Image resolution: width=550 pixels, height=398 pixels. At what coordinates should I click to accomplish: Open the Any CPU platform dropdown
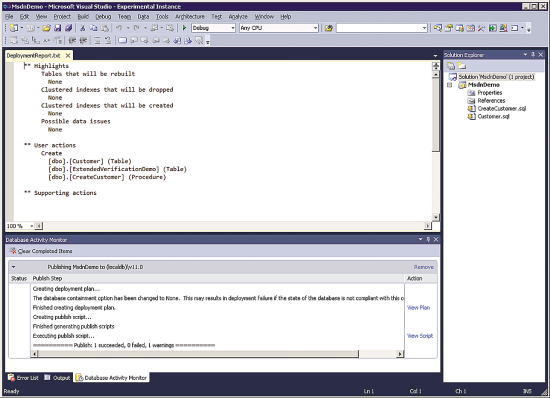point(315,28)
